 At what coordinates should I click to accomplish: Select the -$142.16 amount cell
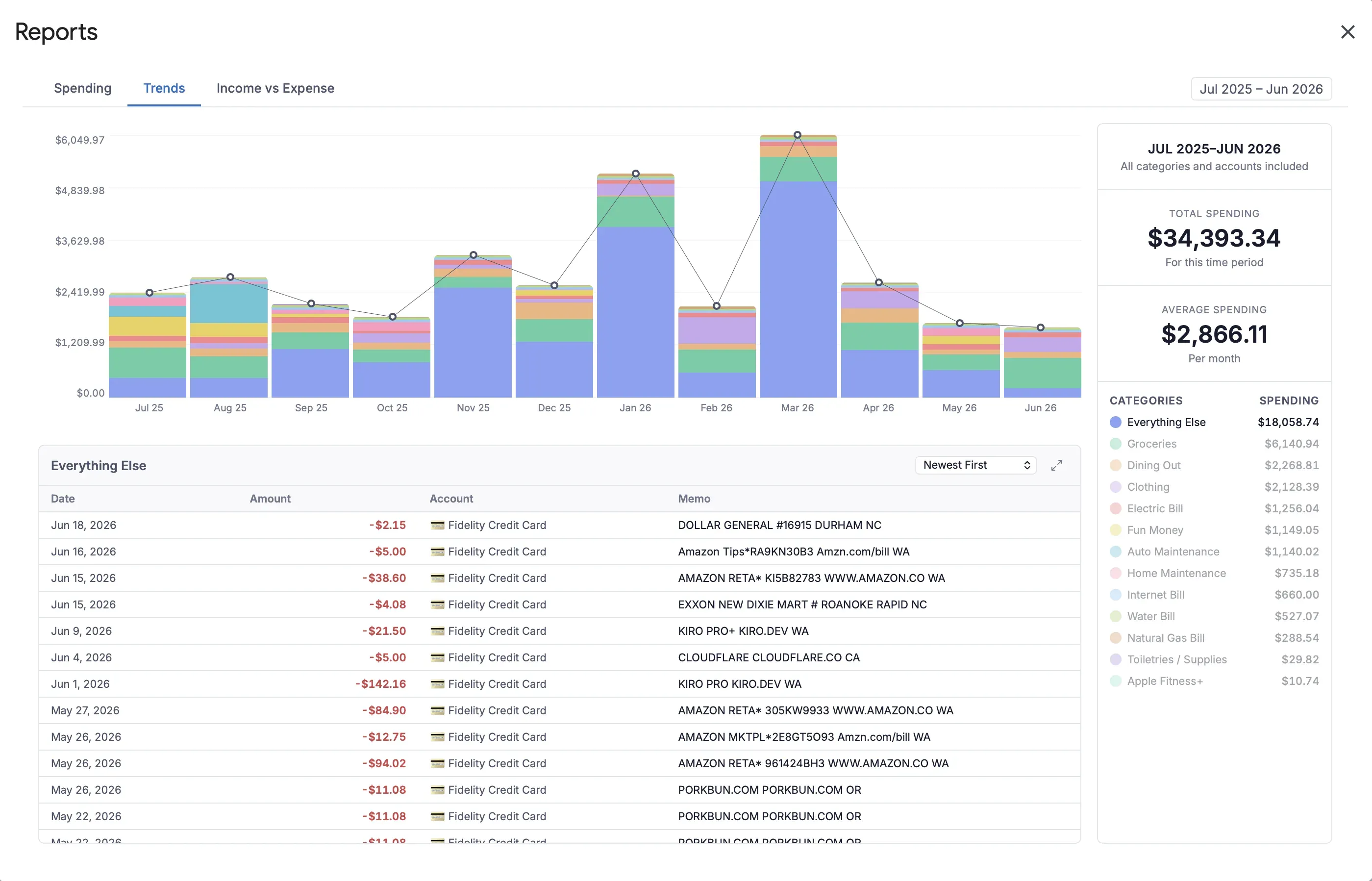(380, 683)
